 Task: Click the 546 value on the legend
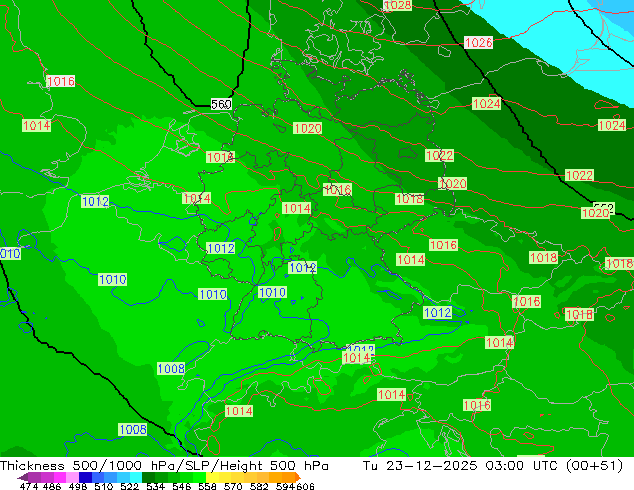[x=181, y=486]
